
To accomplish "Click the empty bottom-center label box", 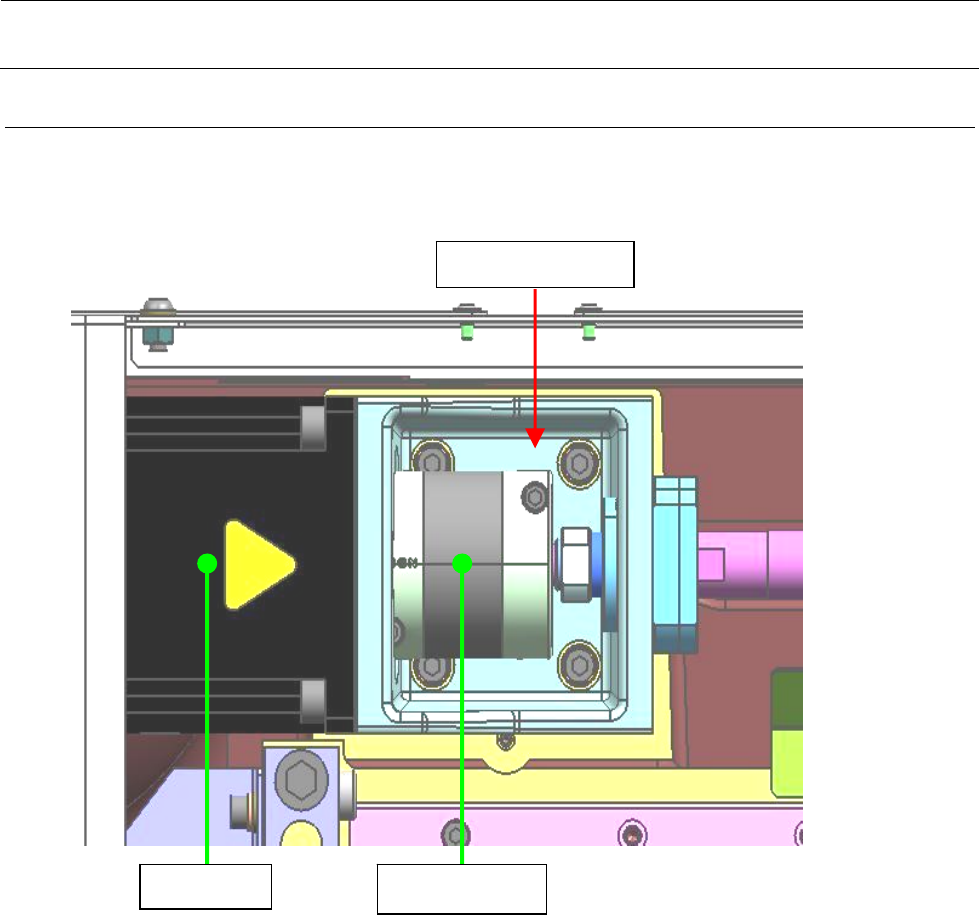I will click(x=462, y=889).
